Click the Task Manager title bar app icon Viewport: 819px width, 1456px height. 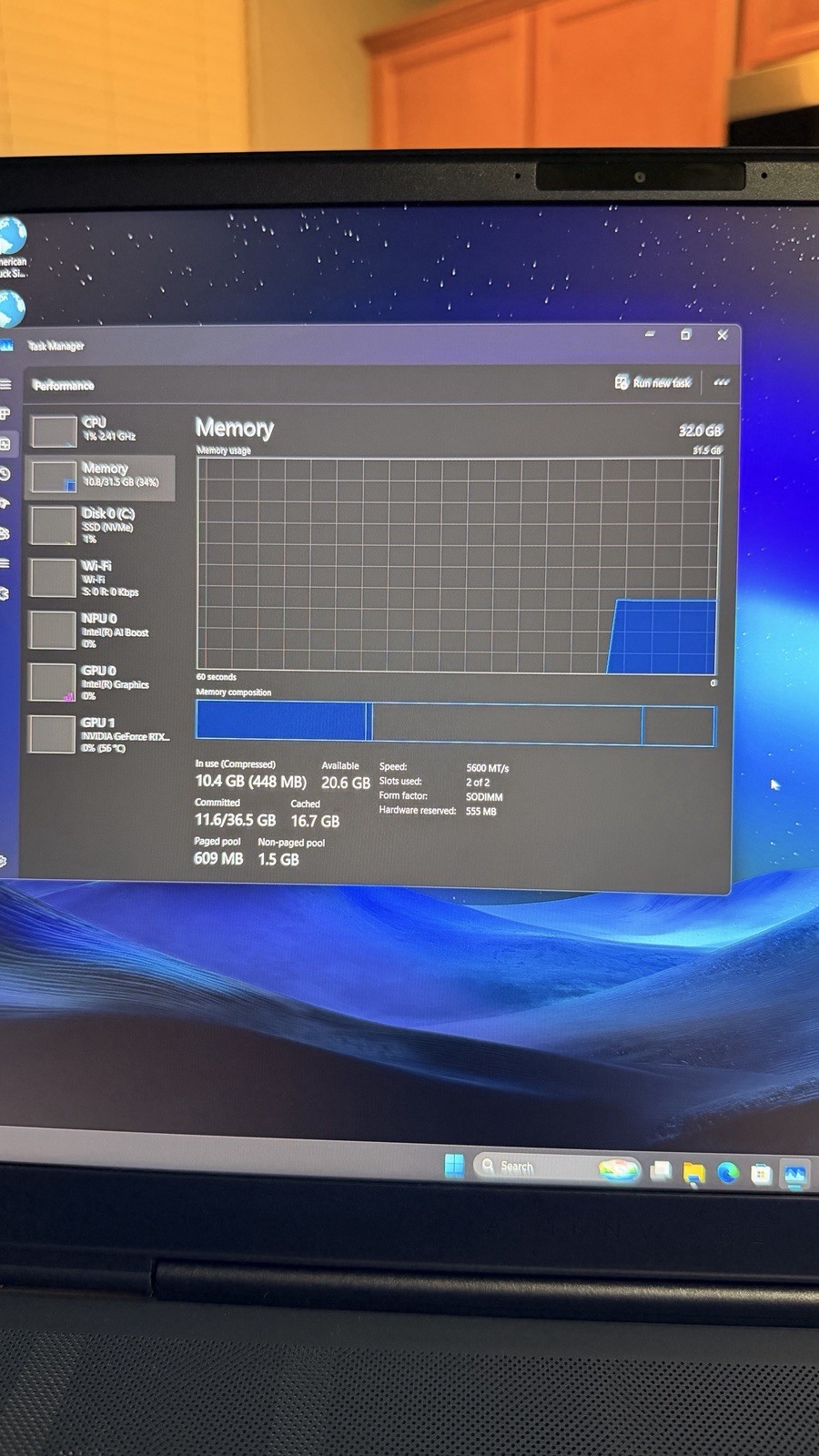[x=6, y=345]
